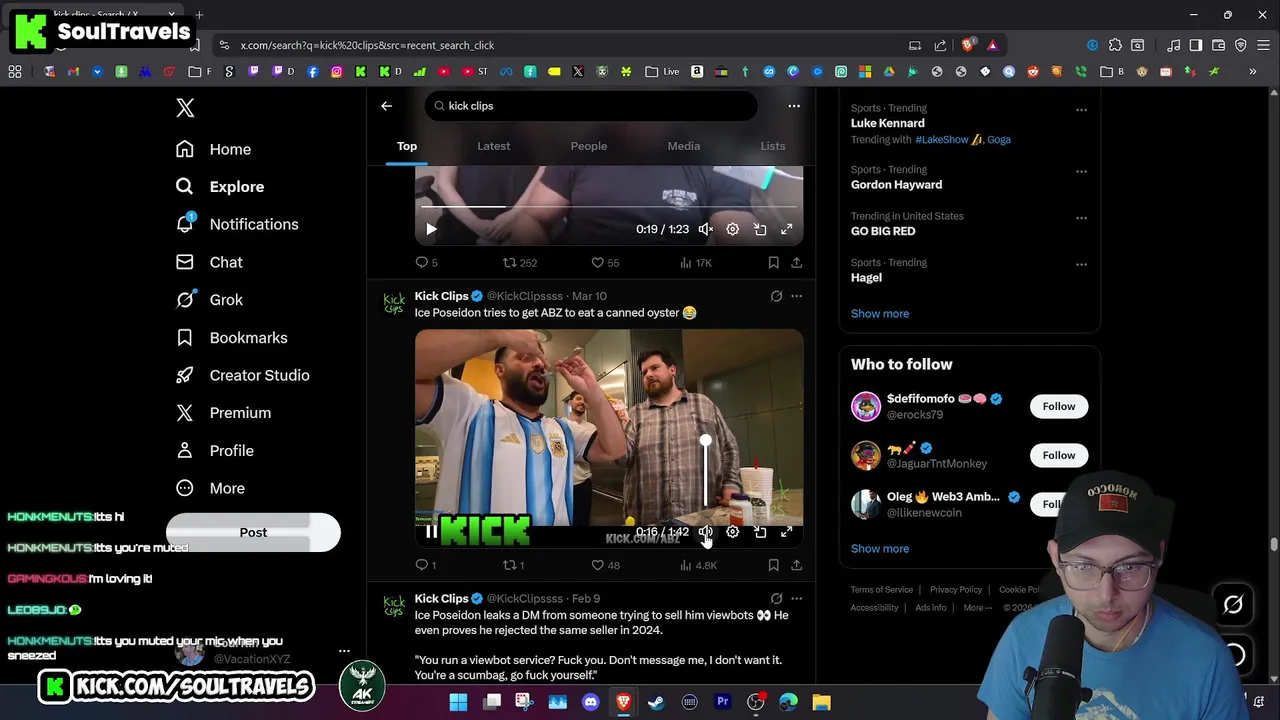Open settings gear on first video
The image size is (1280, 720).
(x=732, y=229)
